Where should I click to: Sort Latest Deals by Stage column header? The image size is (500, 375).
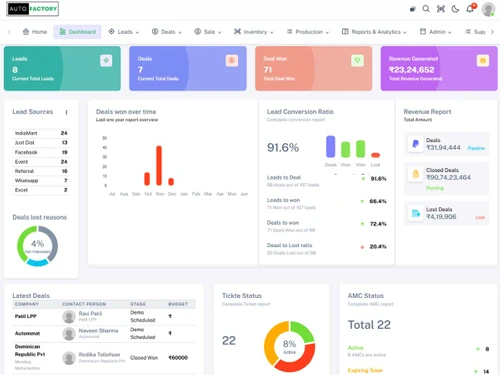coord(138,304)
